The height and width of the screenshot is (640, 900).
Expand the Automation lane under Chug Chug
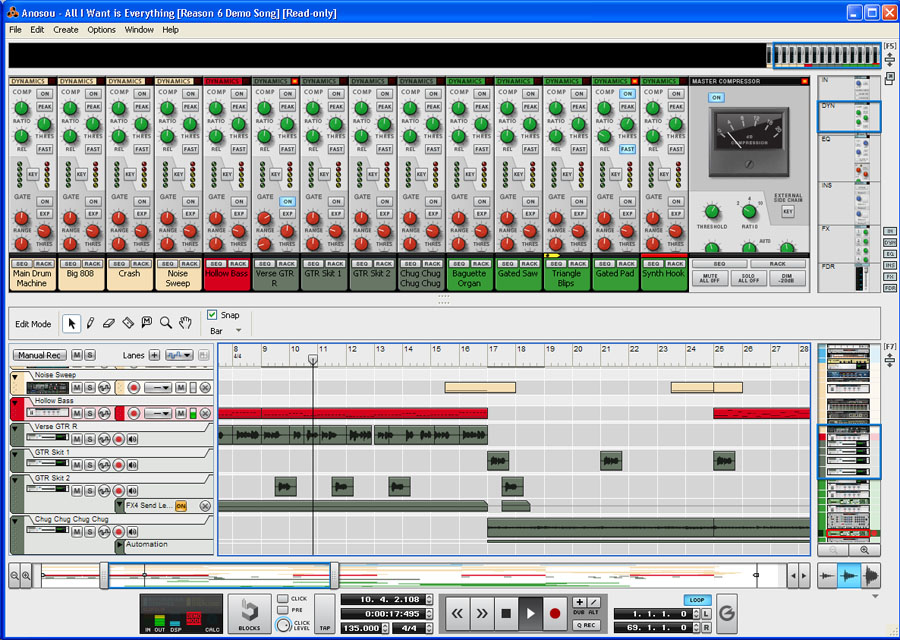120,544
